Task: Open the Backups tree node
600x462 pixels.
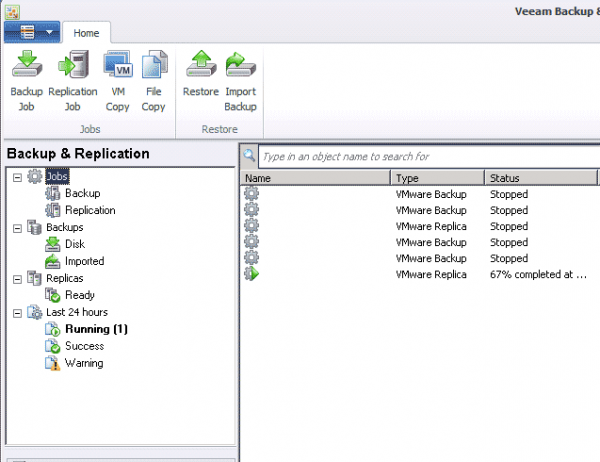Action: (65, 227)
